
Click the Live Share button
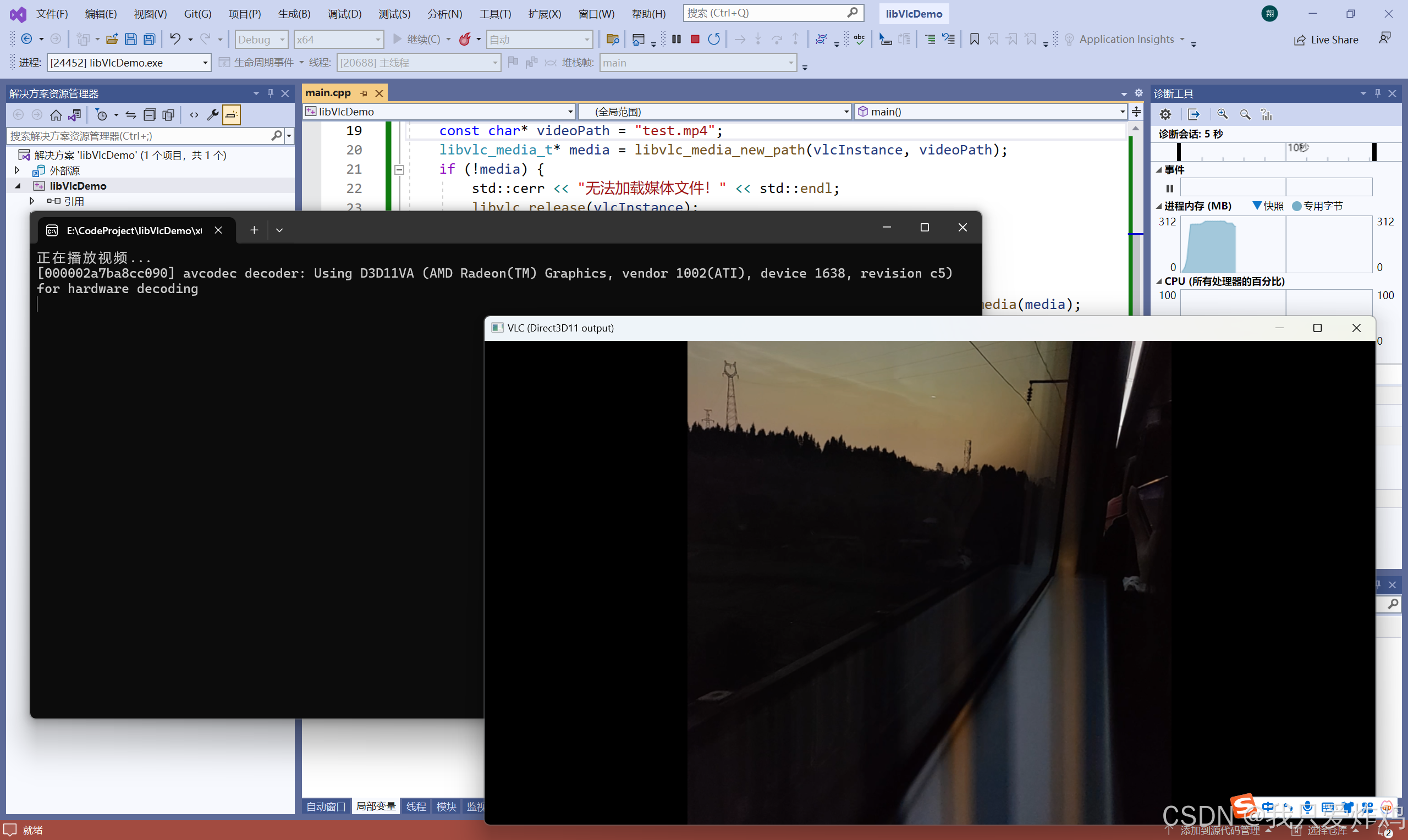[x=1327, y=40]
